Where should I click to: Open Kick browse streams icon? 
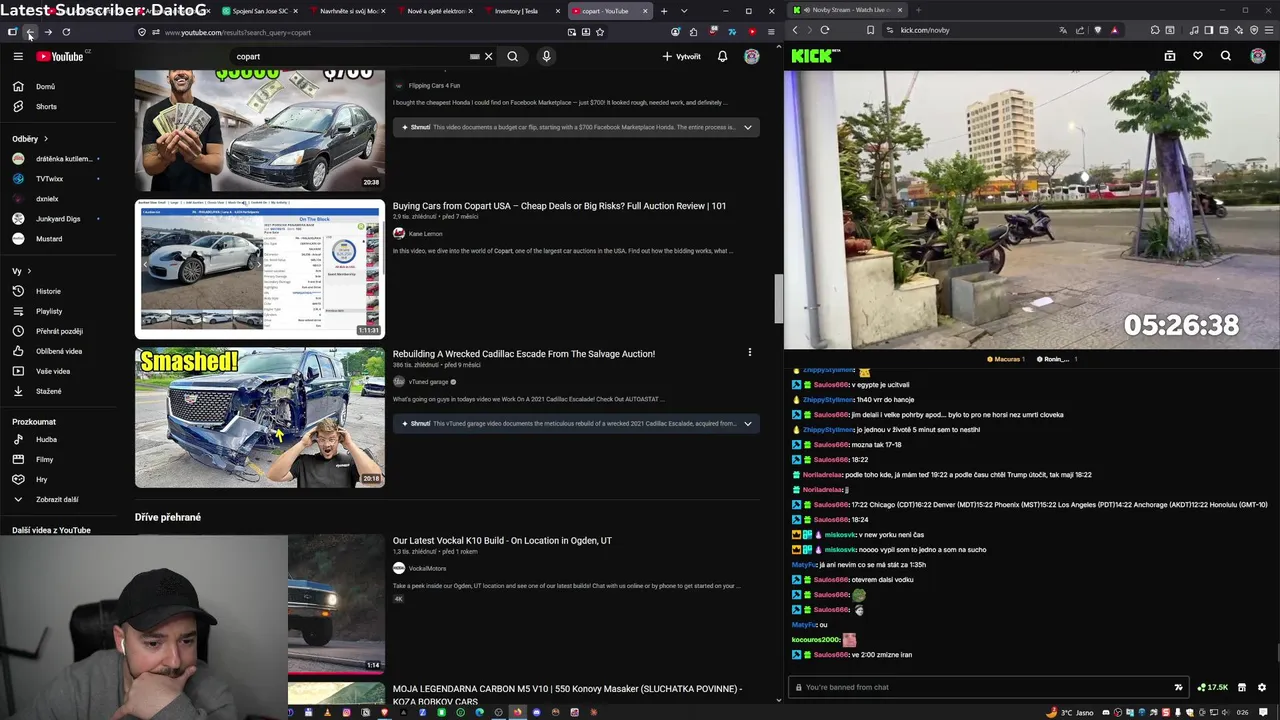(x=1170, y=56)
